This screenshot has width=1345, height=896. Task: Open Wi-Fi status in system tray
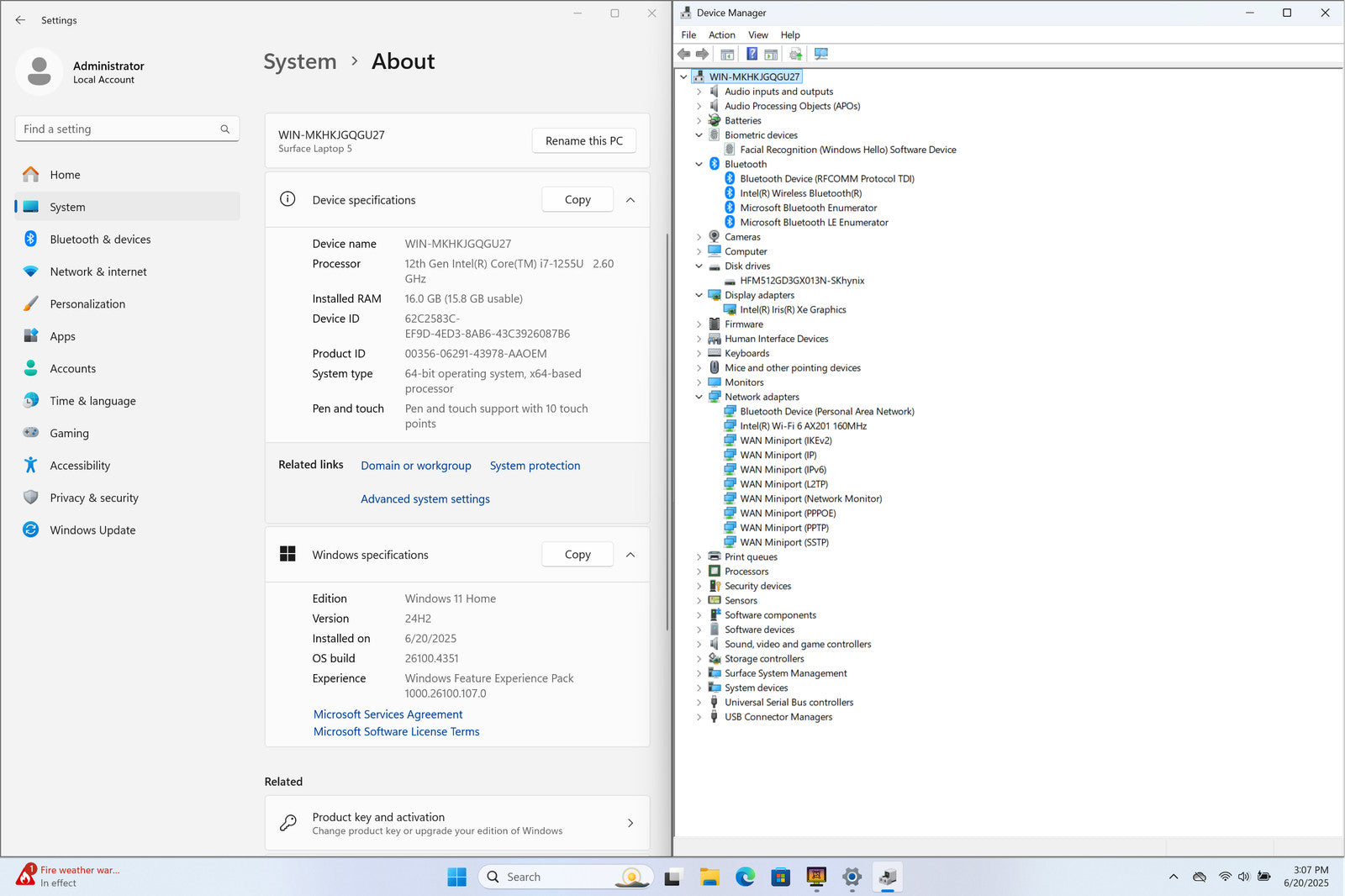(x=1225, y=877)
